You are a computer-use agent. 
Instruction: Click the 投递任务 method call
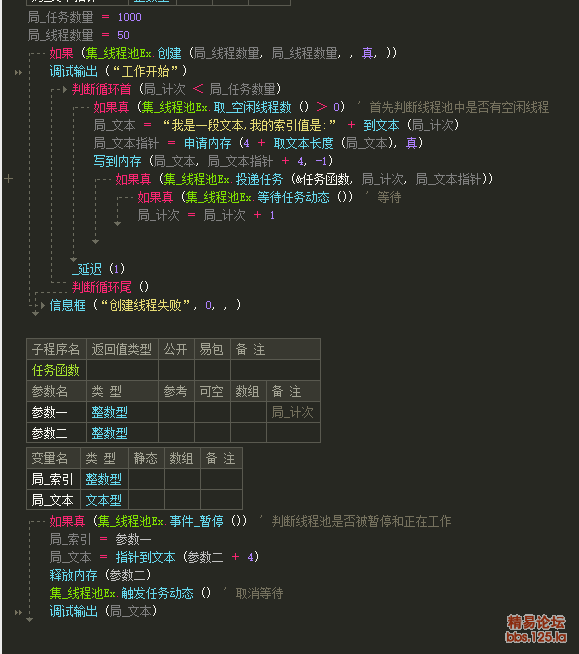tap(259, 179)
